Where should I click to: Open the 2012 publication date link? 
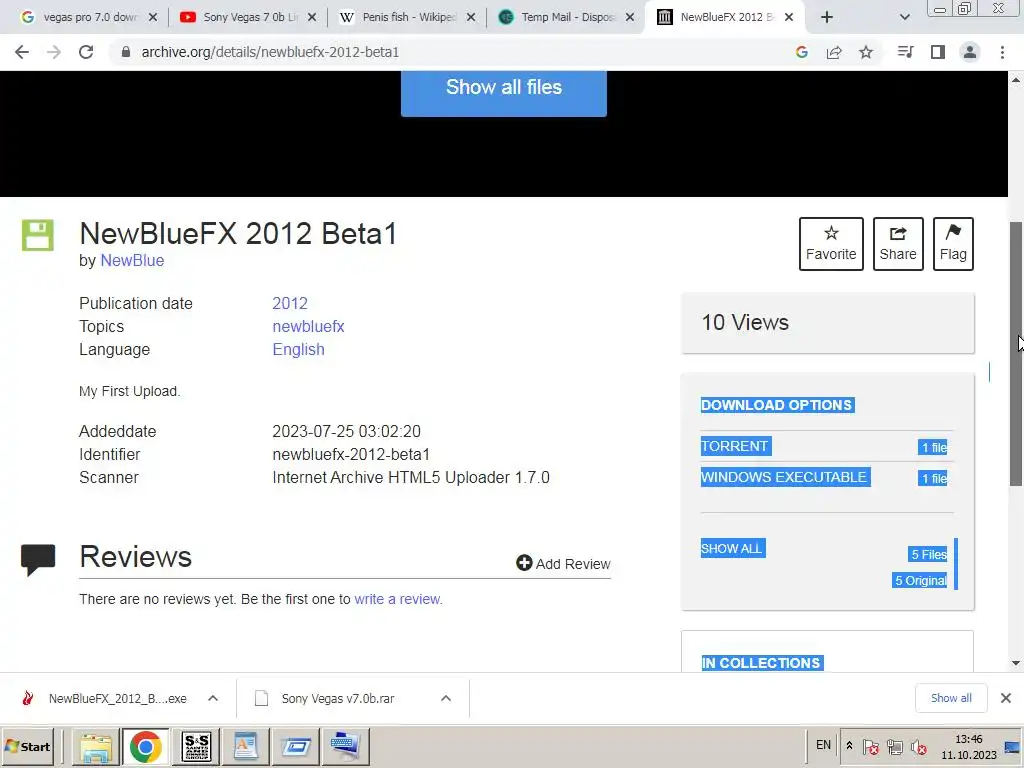click(x=290, y=303)
